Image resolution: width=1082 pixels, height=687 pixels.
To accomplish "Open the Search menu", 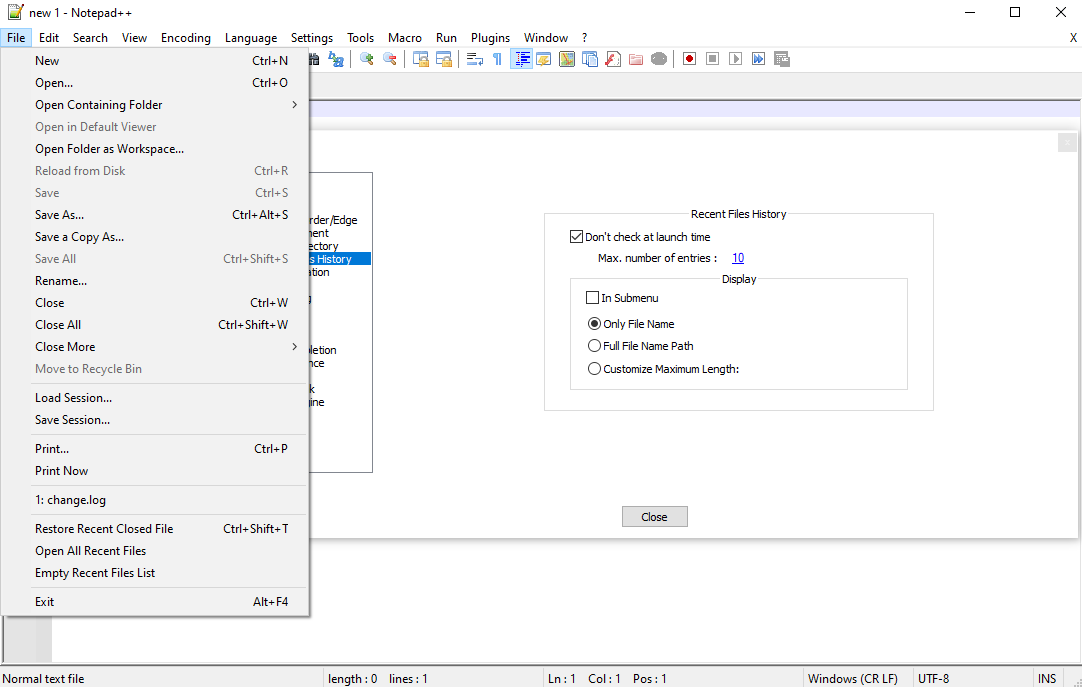I will point(90,38).
